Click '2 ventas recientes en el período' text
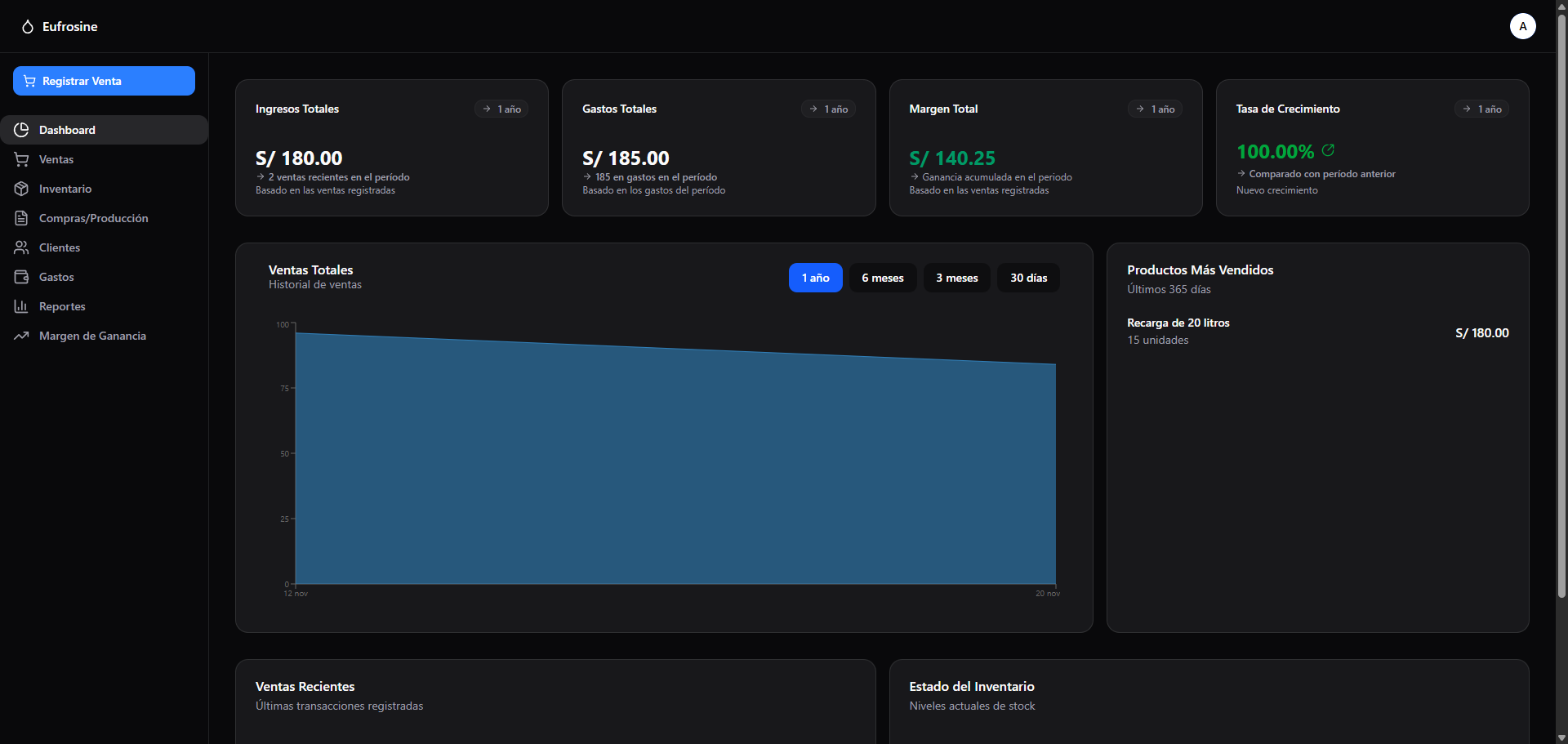The height and width of the screenshot is (744, 1568). tap(339, 177)
